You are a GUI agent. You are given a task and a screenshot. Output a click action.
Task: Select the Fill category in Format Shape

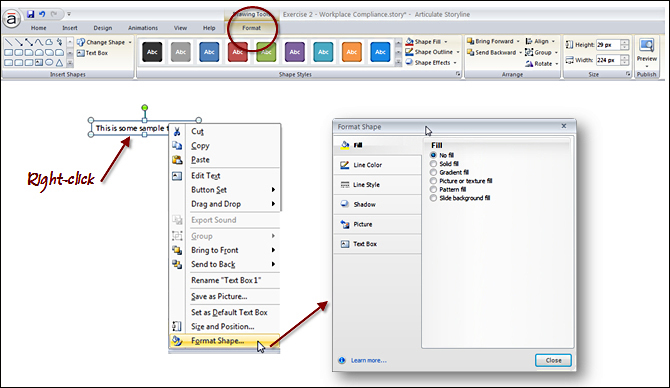click(377, 145)
